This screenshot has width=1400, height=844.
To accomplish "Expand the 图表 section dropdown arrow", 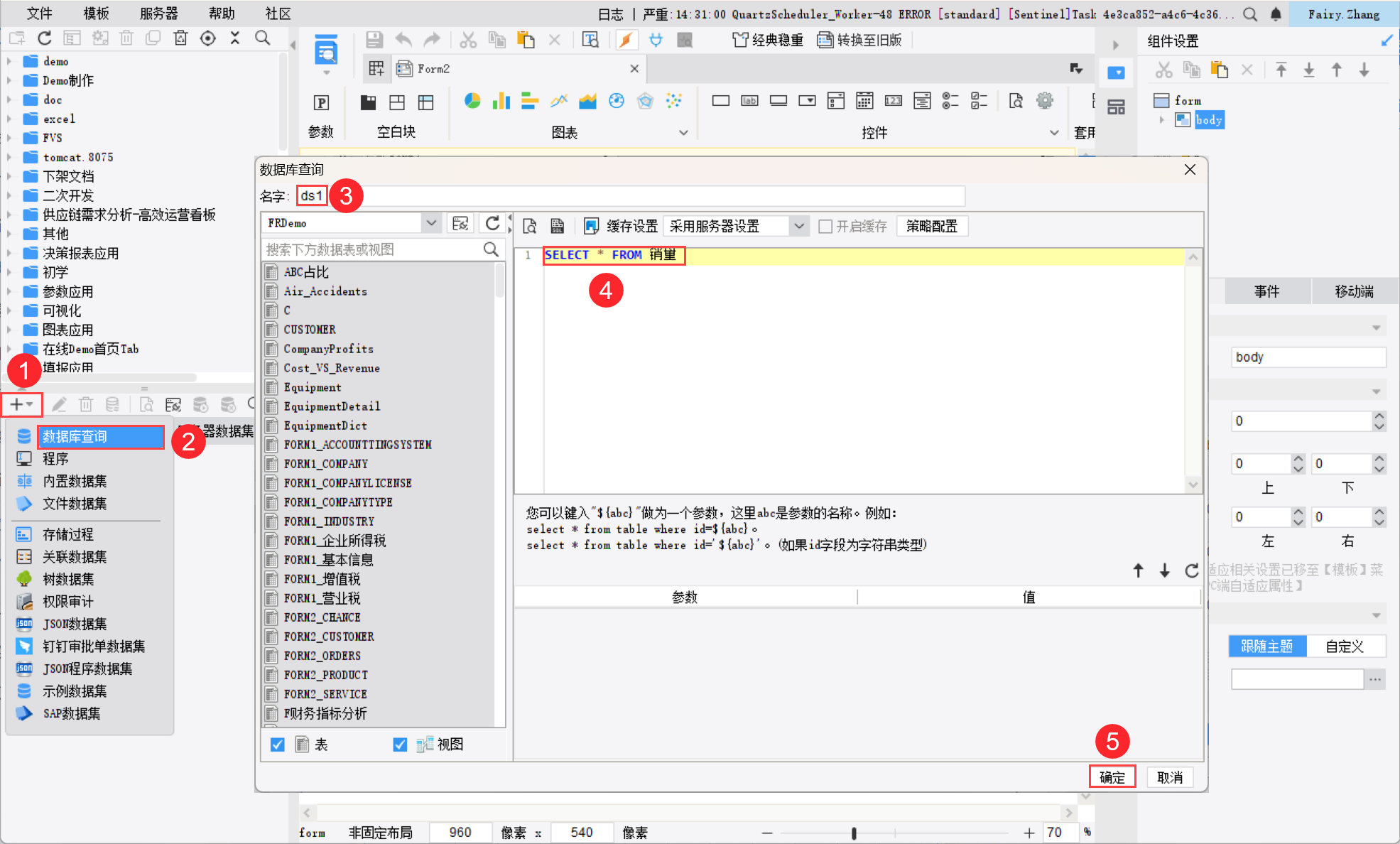I will coord(683,132).
